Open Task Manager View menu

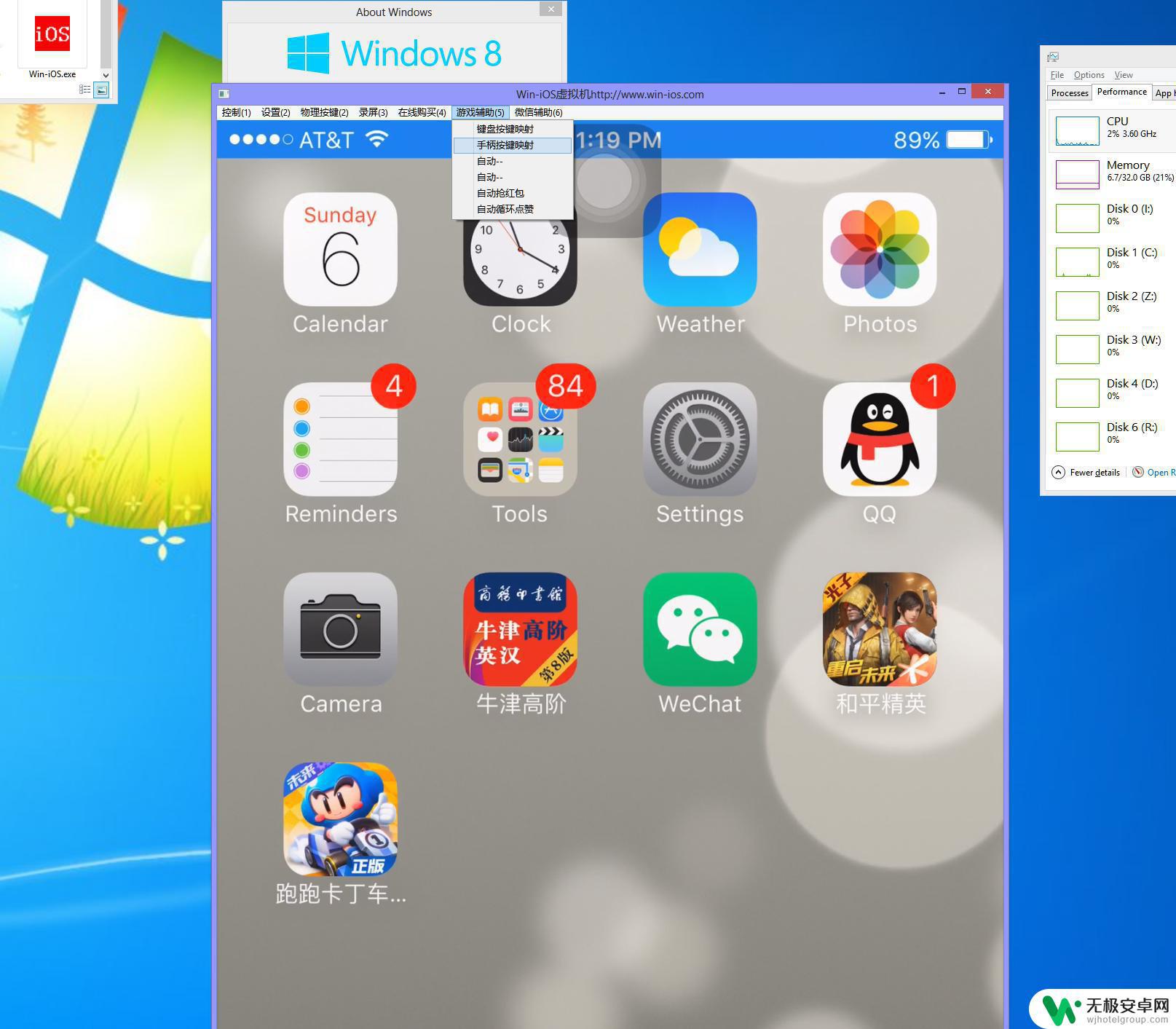click(x=1124, y=75)
